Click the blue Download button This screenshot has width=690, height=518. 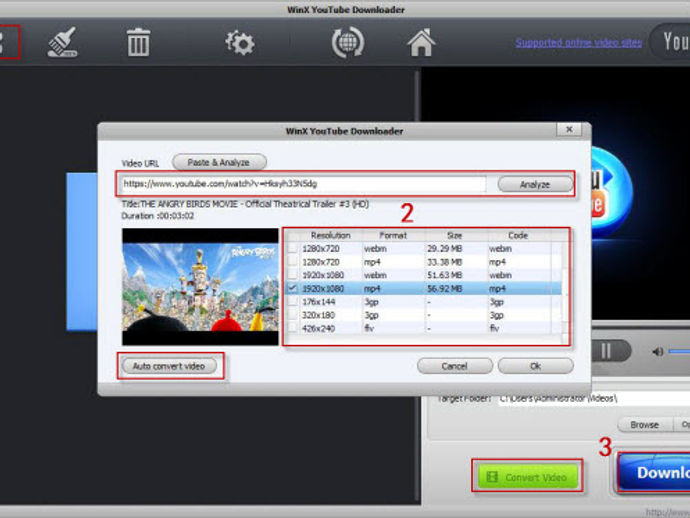pos(653,472)
